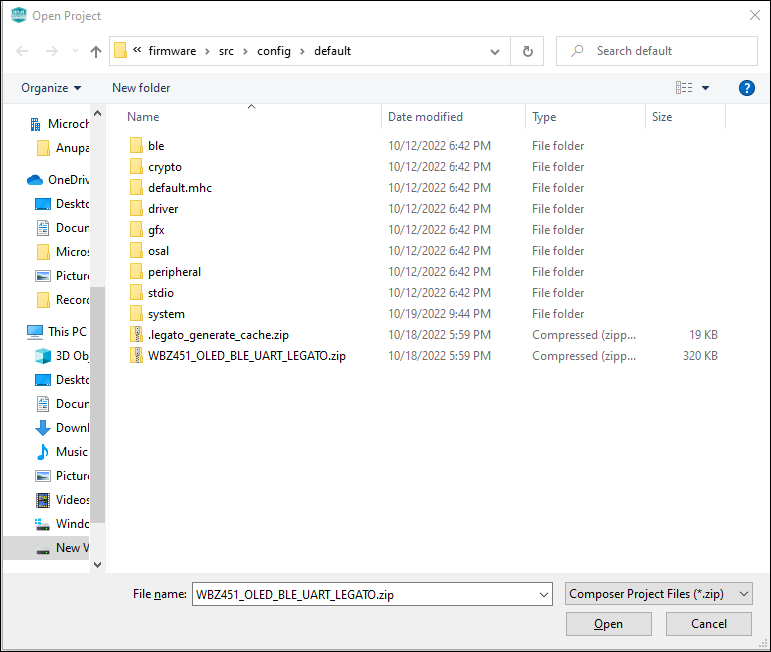Click the Open button
This screenshot has width=771, height=652.
point(609,624)
